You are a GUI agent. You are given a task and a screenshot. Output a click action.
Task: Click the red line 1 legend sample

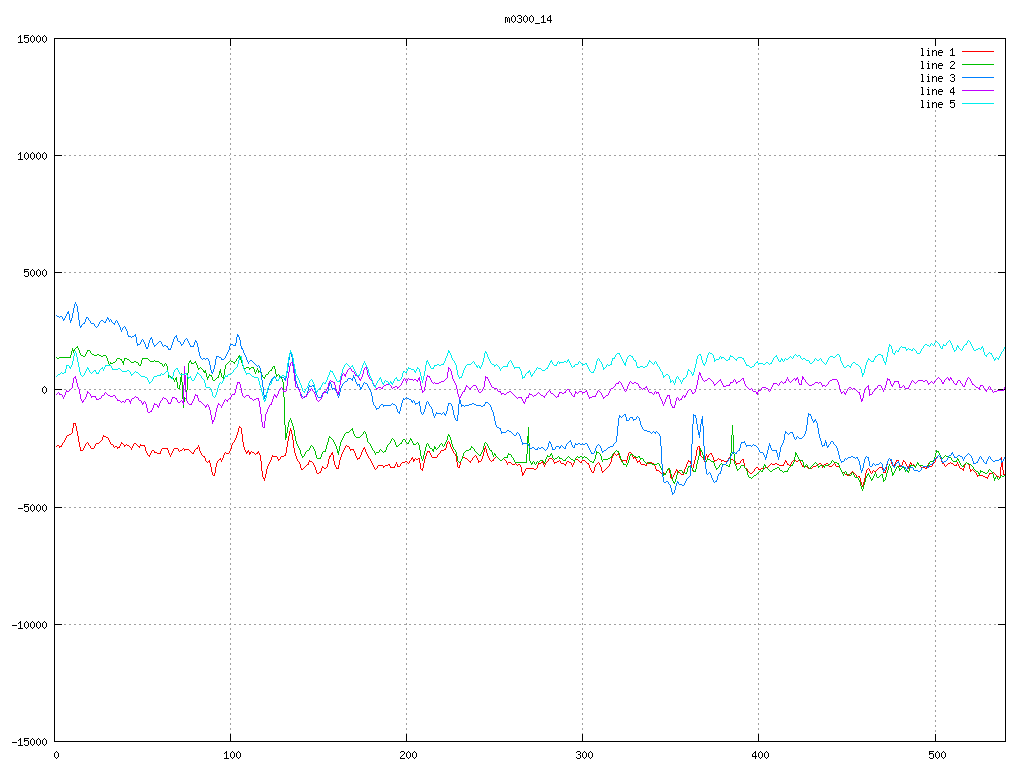(x=978, y=52)
